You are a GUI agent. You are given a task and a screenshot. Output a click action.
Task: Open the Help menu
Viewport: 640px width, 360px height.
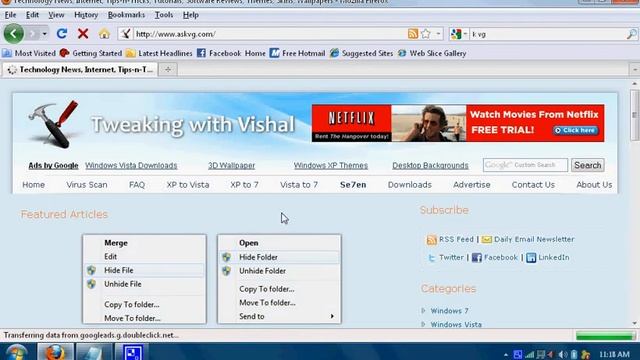pos(191,15)
